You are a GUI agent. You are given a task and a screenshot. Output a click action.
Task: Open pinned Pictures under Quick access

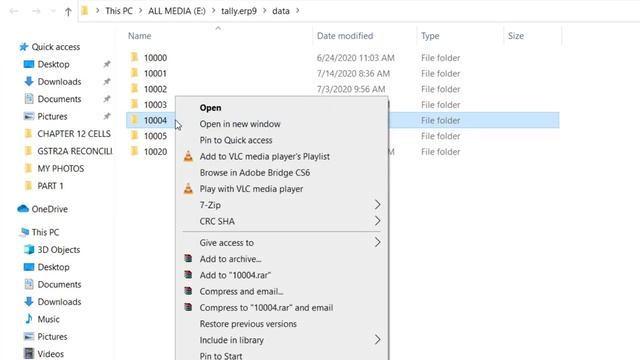[52, 116]
